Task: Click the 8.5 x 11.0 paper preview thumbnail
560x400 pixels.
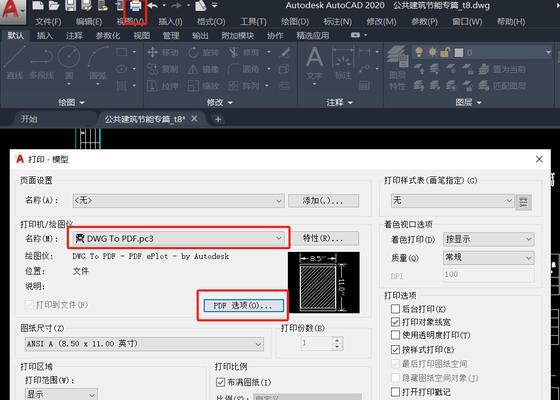Action: coord(324,282)
